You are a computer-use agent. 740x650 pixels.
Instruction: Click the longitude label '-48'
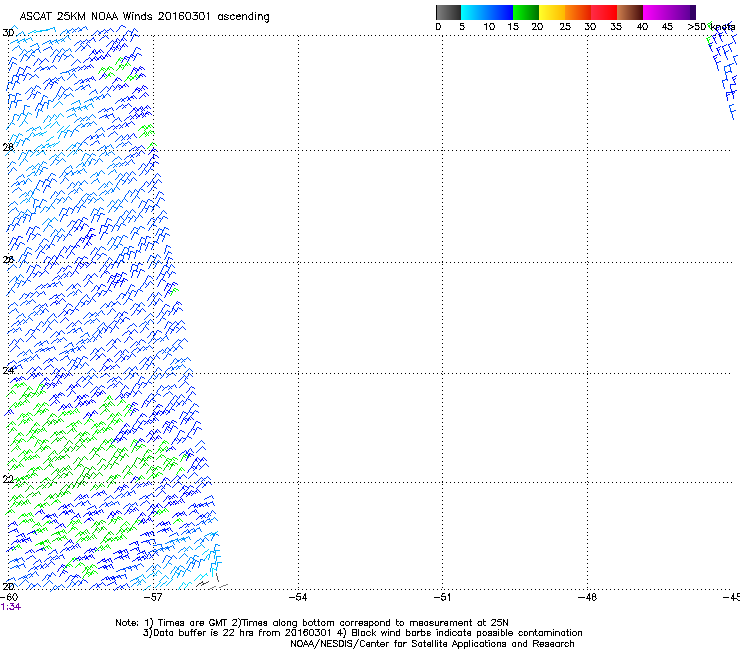tap(587, 597)
